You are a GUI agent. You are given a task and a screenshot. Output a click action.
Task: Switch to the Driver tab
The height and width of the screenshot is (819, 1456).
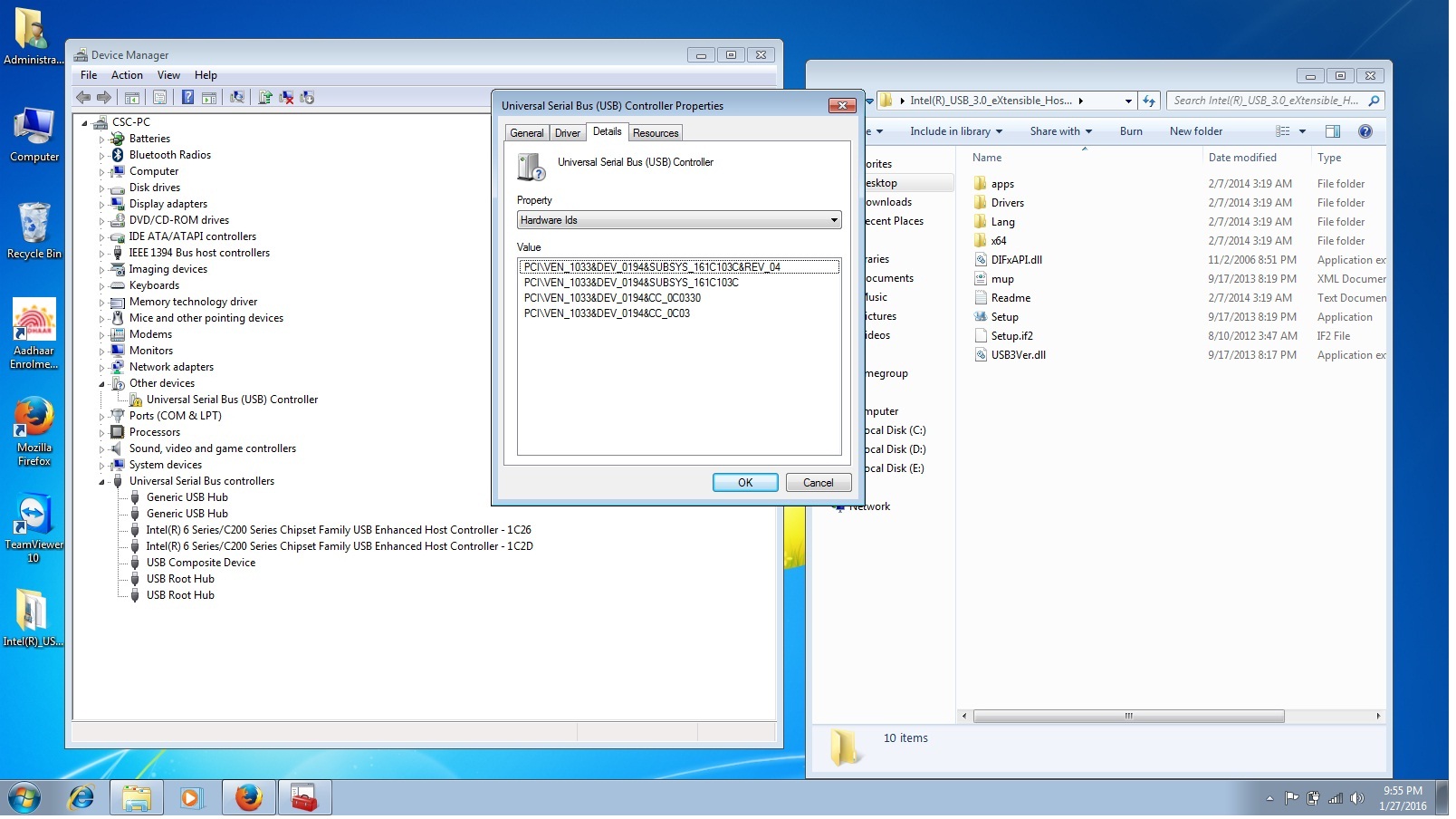pyautogui.click(x=567, y=133)
